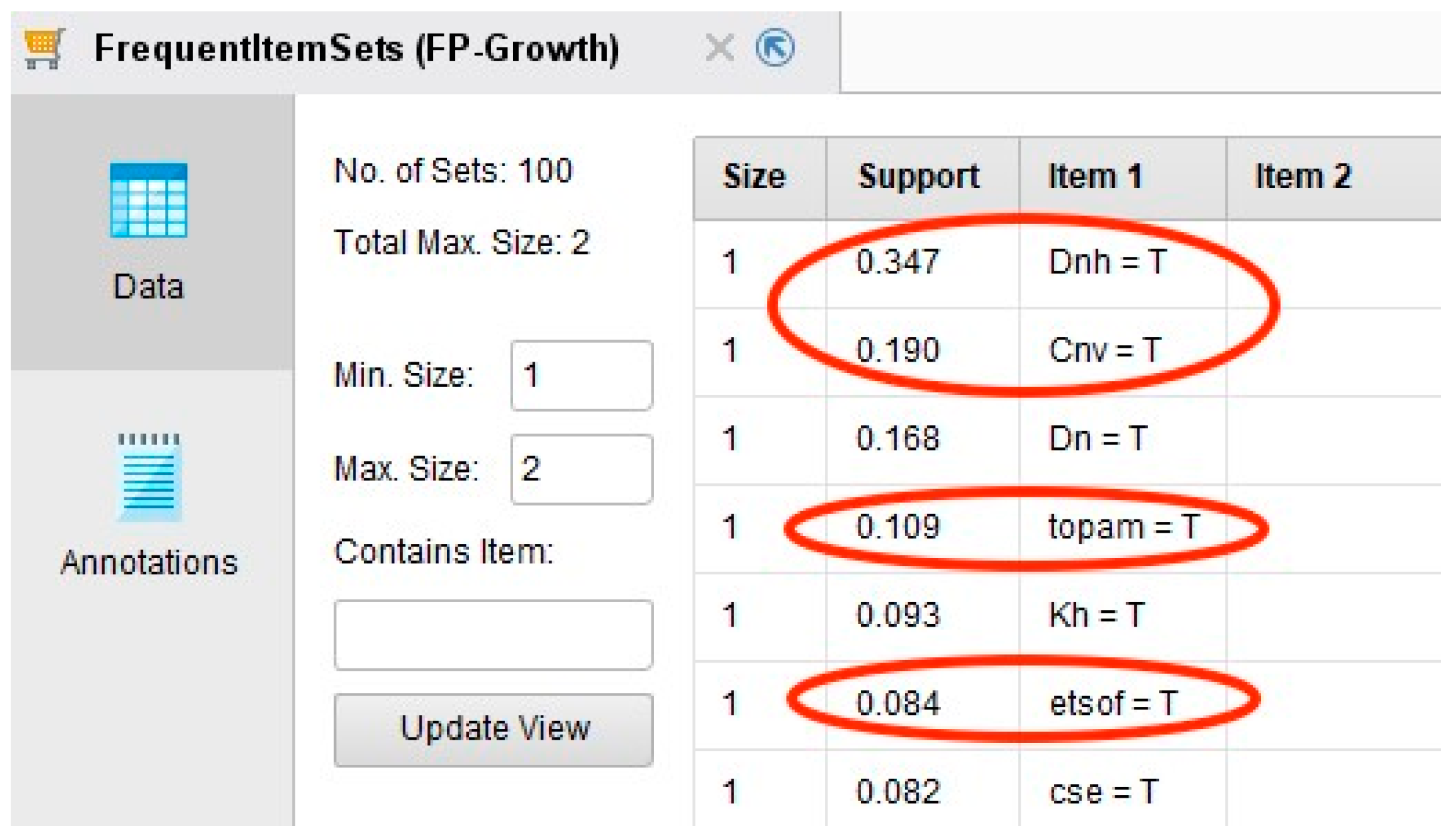Select the Cnv = T row

coord(1105,350)
